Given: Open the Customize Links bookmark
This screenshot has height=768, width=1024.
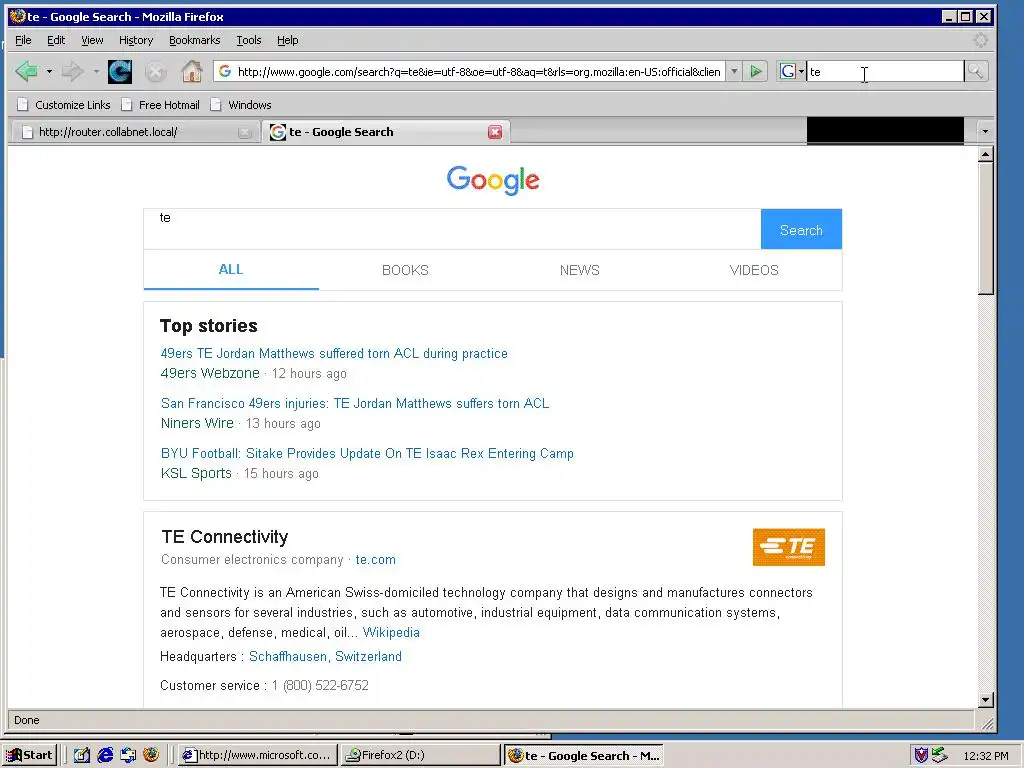Looking at the screenshot, I should 64,105.
